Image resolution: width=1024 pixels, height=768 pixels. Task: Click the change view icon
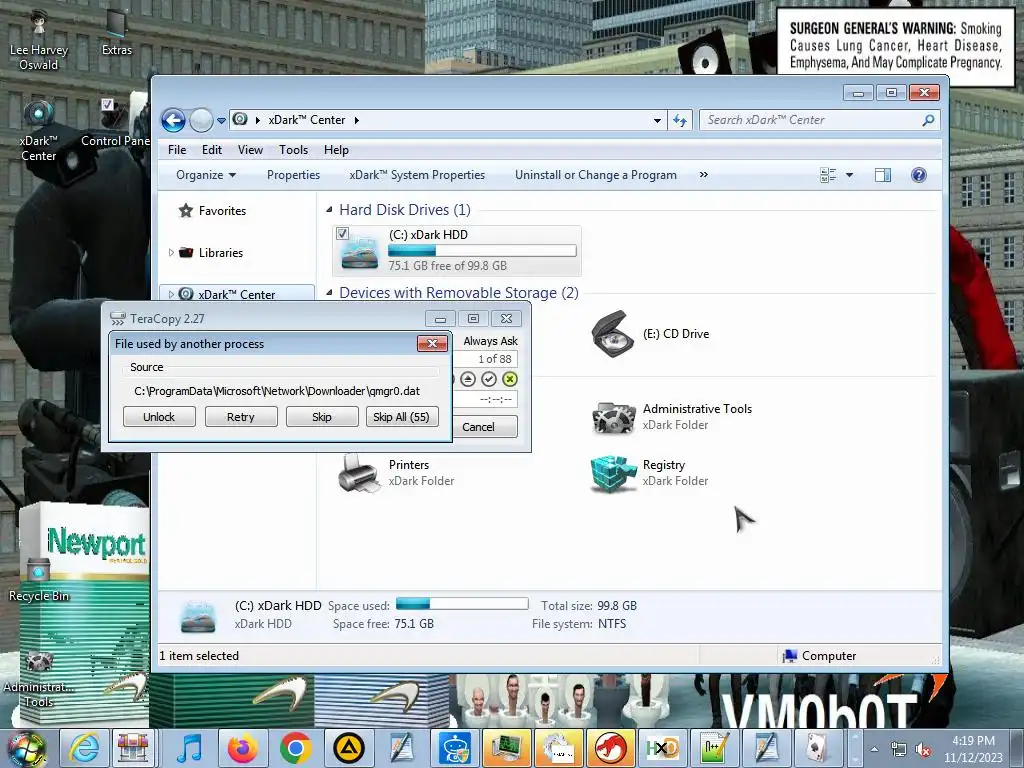pos(827,175)
